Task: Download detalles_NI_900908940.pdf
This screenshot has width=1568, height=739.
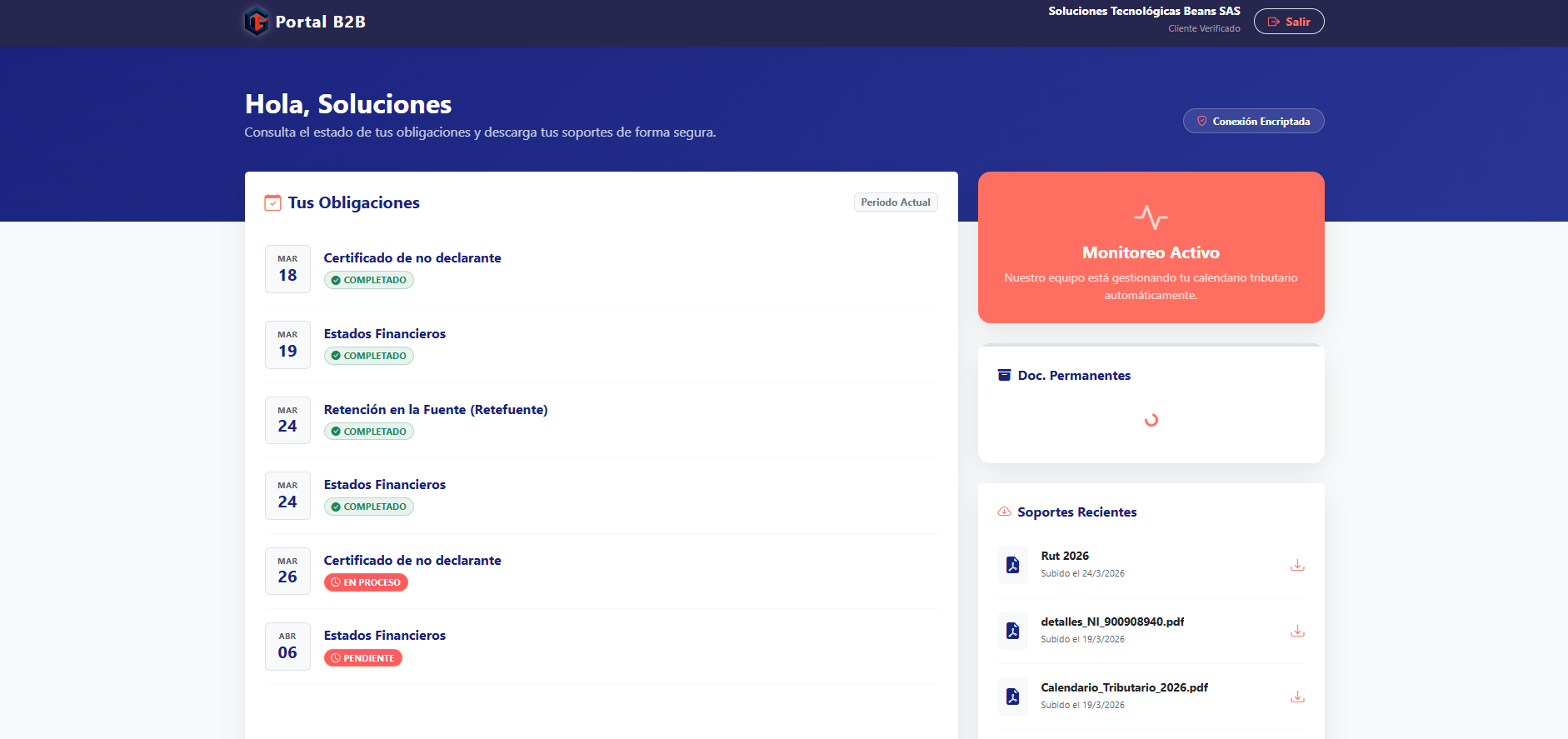Action: [1297, 631]
